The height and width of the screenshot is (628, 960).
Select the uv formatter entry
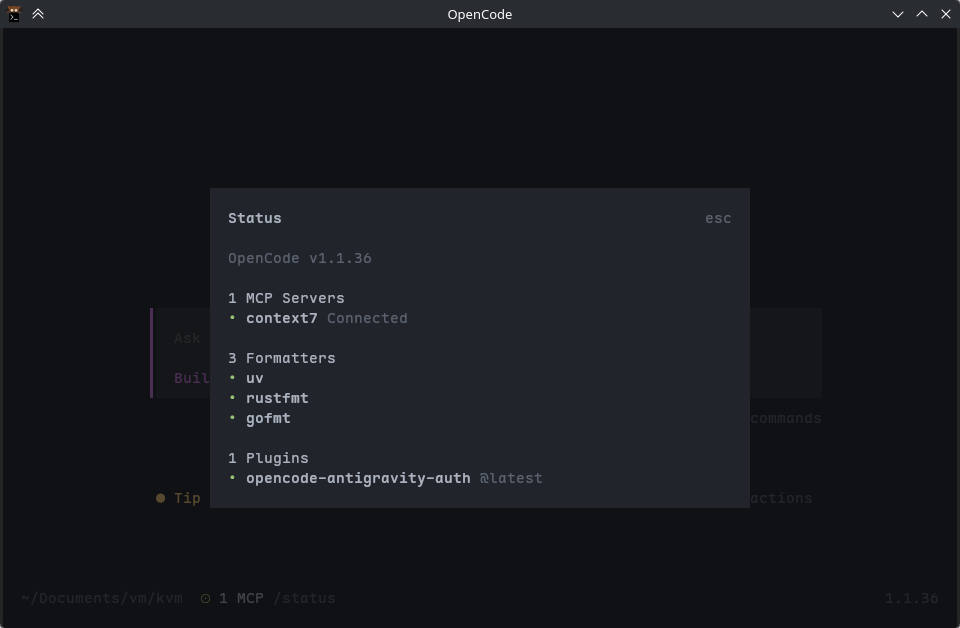pos(255,378)
